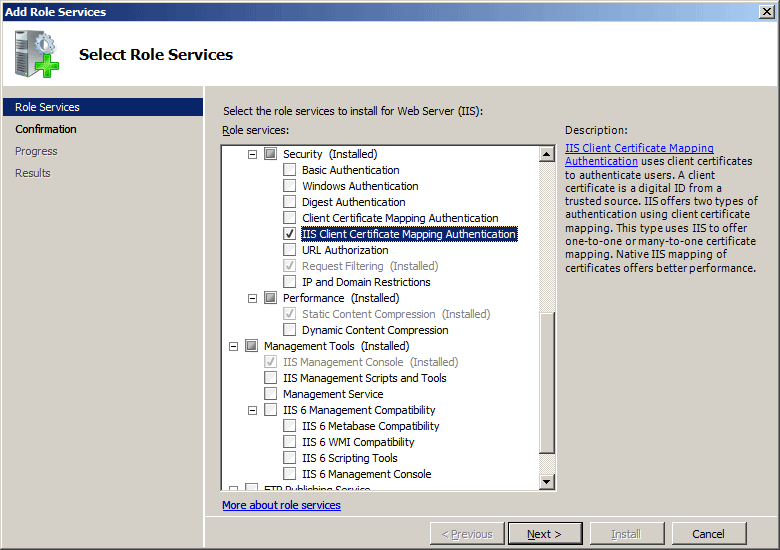Screen dimensions: 780x550
Task: Open the More about role services link
Action: pyautogui.click(x=281, y=505)
